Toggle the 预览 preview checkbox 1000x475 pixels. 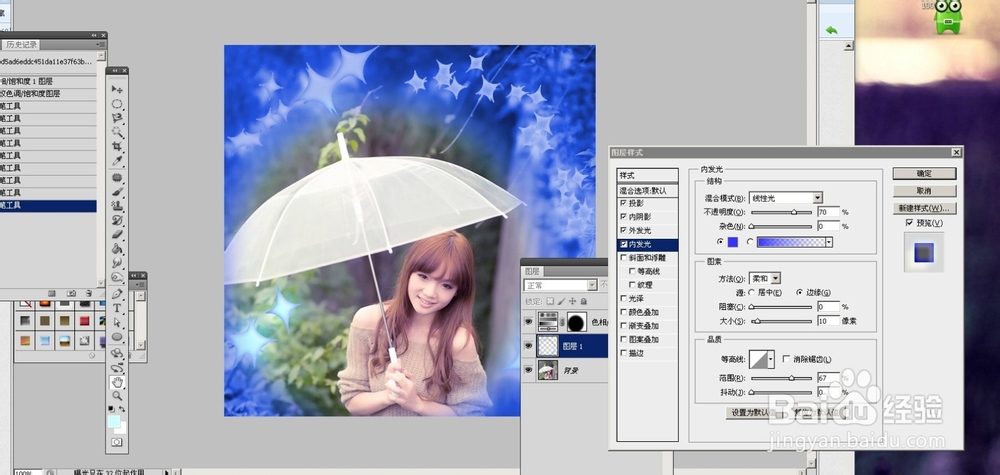pyautogui.click(x=909, y=223)
